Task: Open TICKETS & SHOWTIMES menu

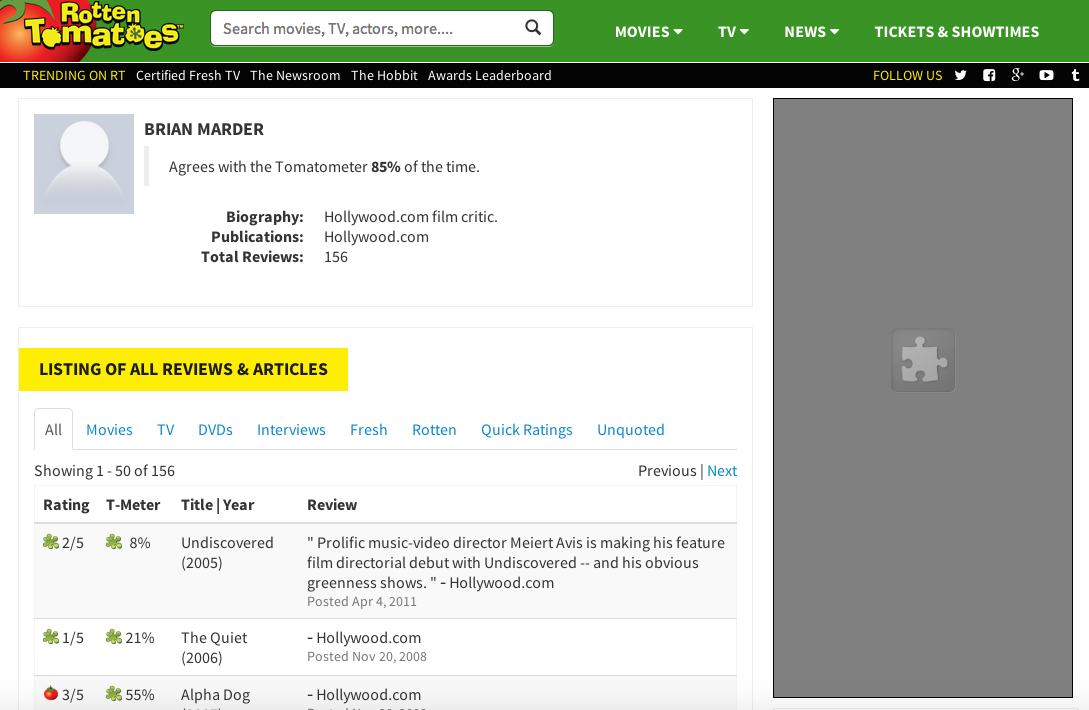Action: point(956,32)
